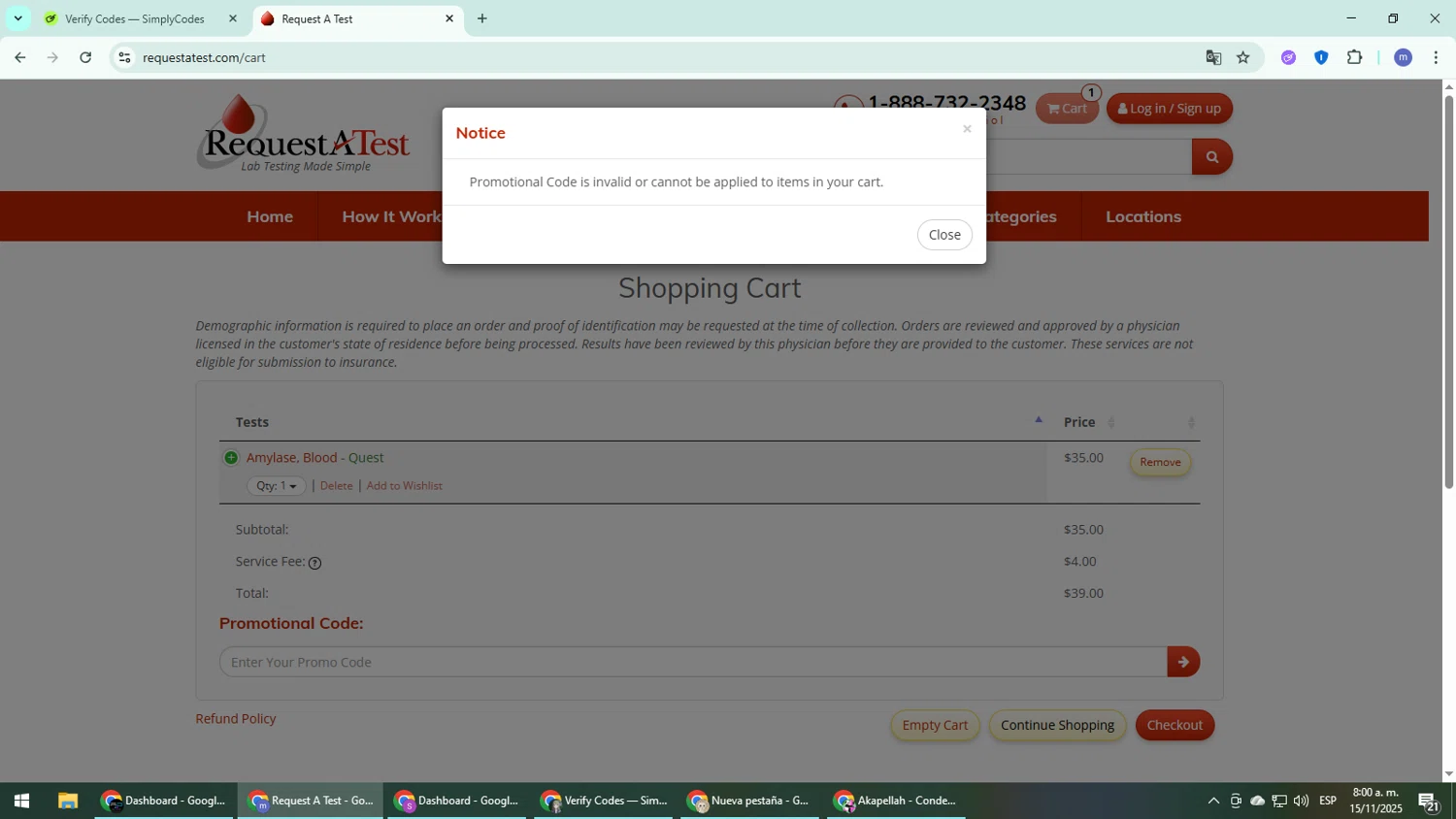Switch to Nueva pestaña taskbar window
1456x819 pixels.
pyautogui.click(x=749, y=801)
